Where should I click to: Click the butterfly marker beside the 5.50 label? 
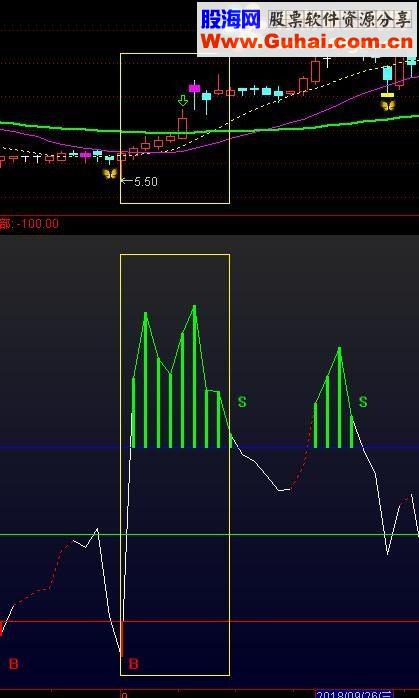(x=110, y=174)
